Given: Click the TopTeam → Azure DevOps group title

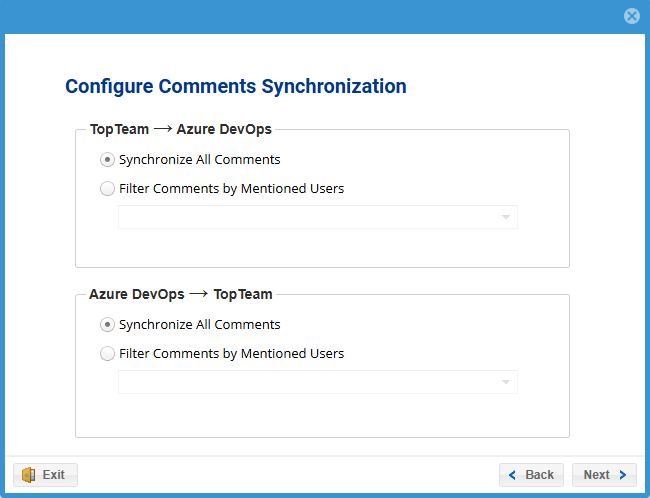Looking at the screenshot, I should [181, 129].
